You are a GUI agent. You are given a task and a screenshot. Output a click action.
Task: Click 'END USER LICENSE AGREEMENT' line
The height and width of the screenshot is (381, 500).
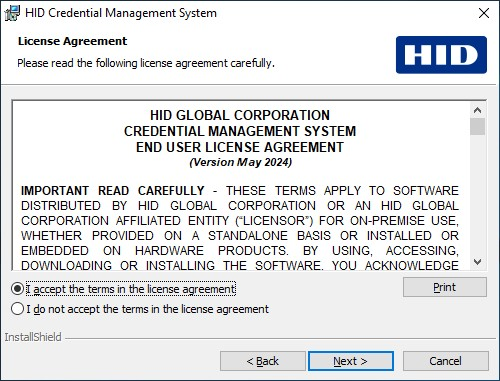coord(240,147)
